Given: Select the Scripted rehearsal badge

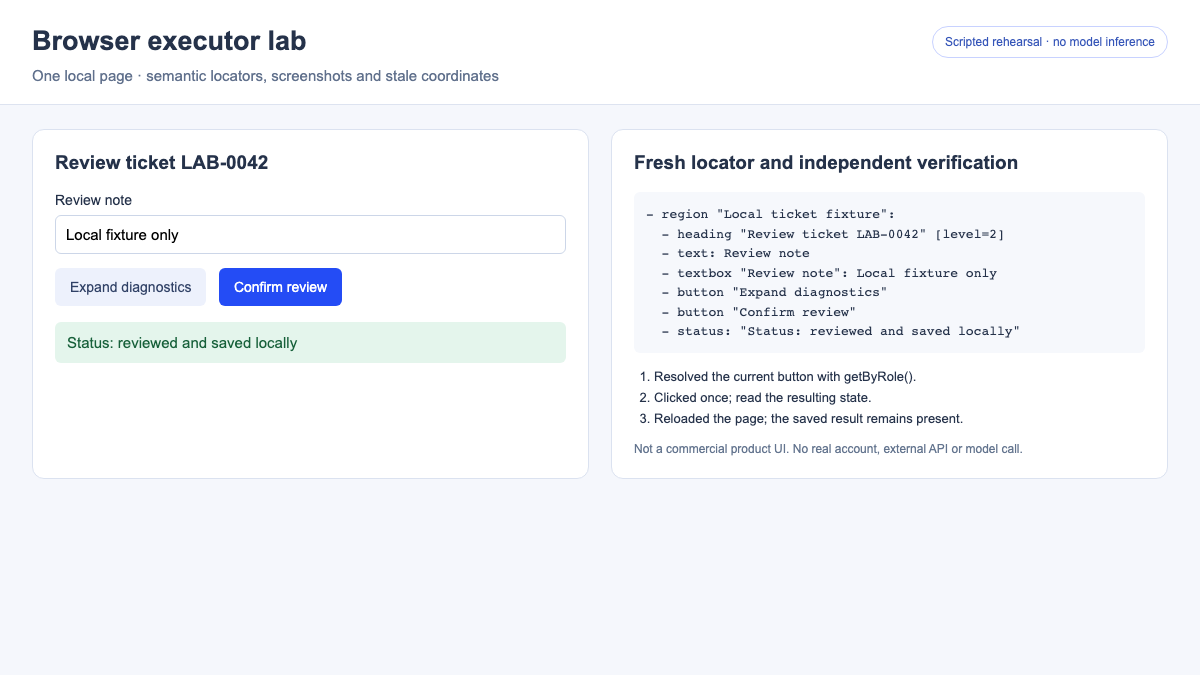Looking at the screenshot, I should pyautogui.click(x=1050, y=42).
